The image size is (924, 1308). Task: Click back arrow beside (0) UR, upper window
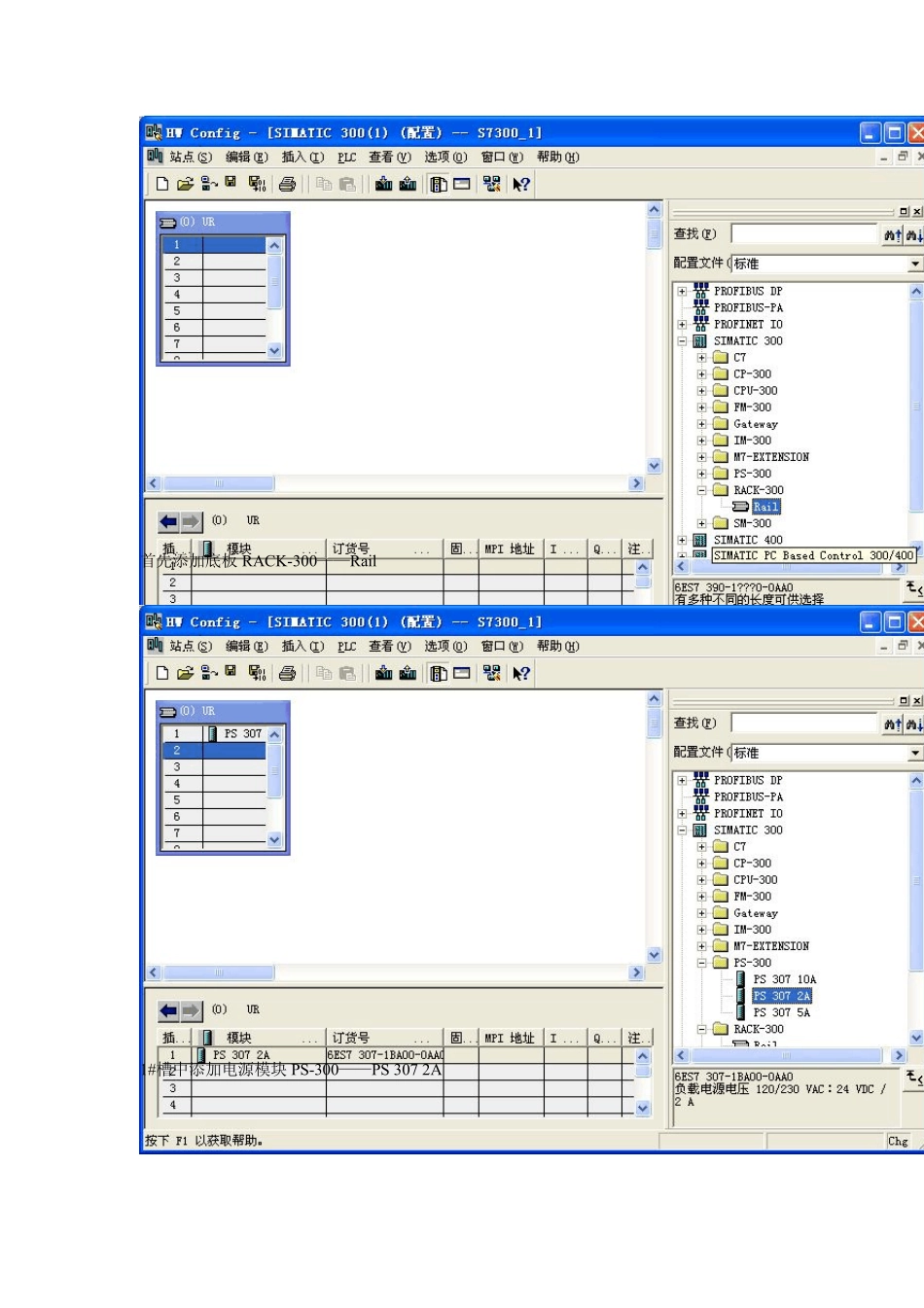click(x=169, y=521)
